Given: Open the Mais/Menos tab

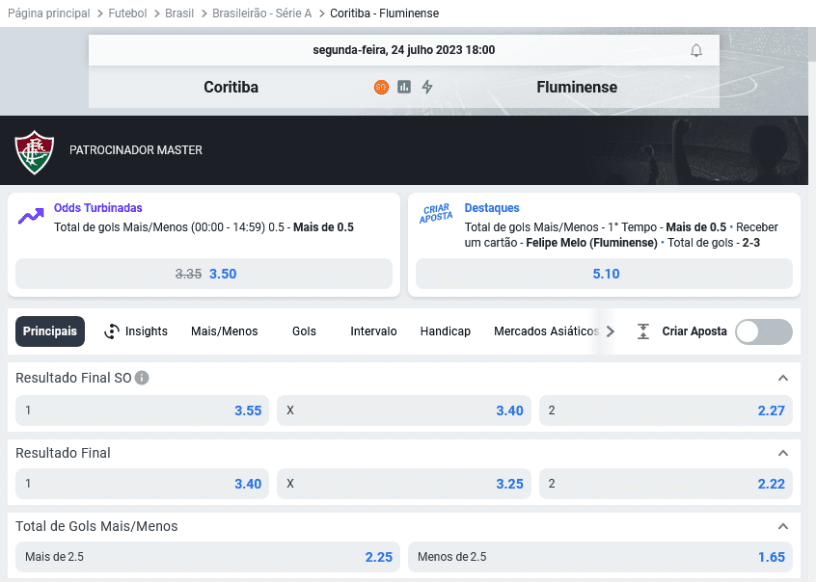Looking at the screenshot, I should pos(224,332).
